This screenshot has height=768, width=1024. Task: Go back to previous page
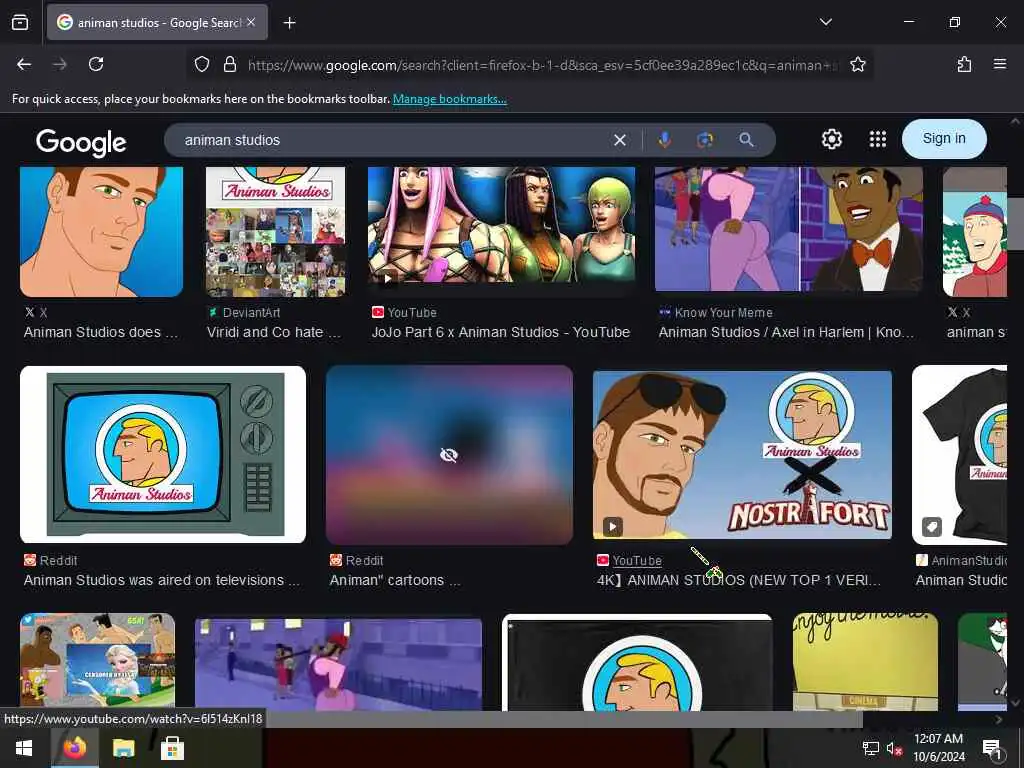pyautogui.click(x=24, y=64)
